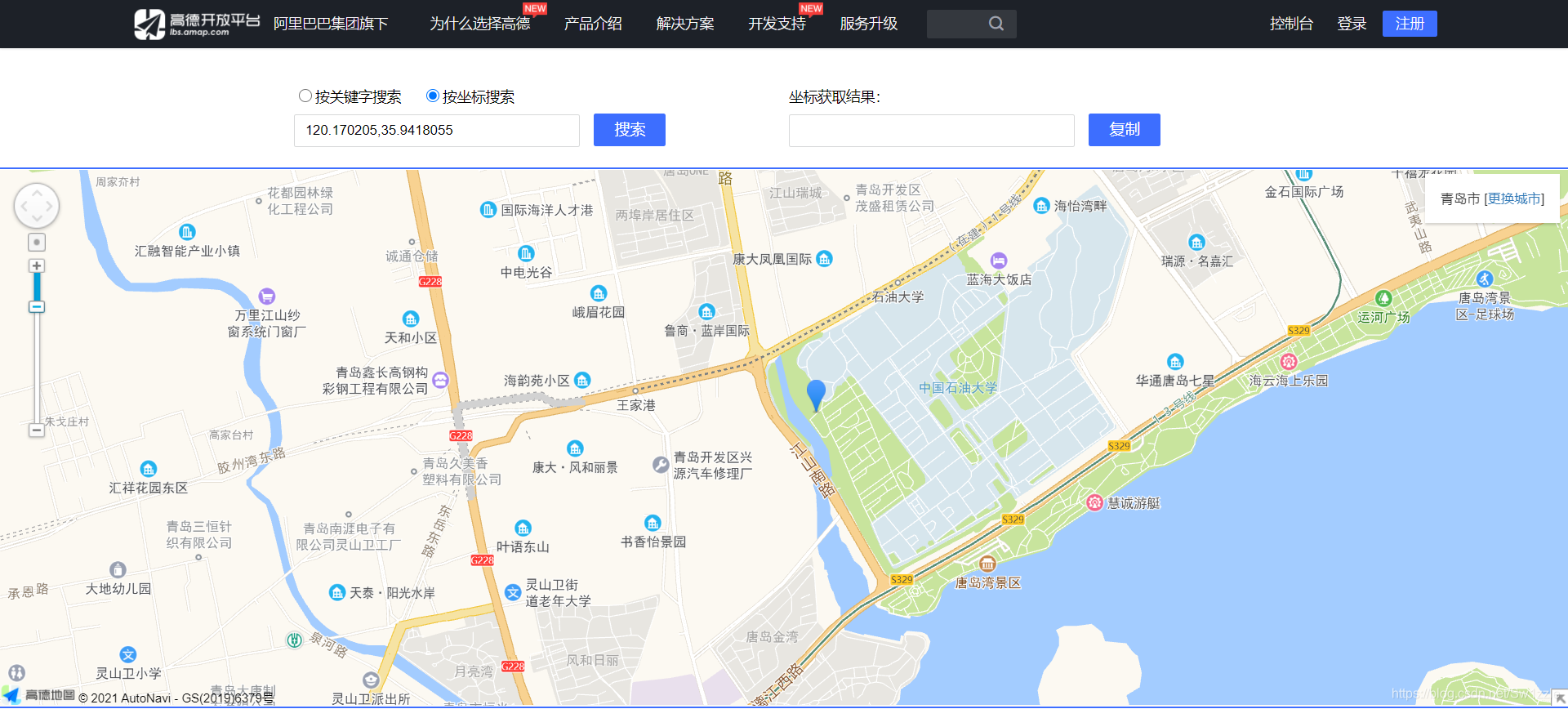Click the 书香怡景园 residential icon
Viewport: 1568px width, 709px height.
[653, 523]
